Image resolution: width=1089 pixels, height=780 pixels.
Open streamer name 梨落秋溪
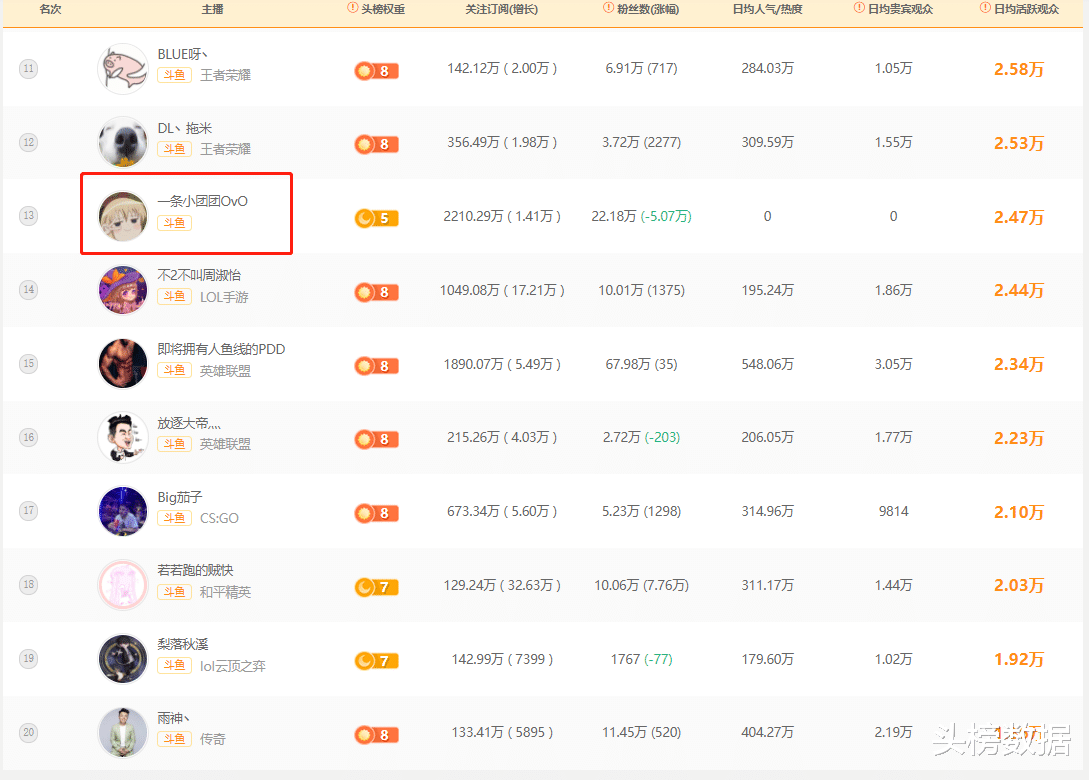point(183,645)
